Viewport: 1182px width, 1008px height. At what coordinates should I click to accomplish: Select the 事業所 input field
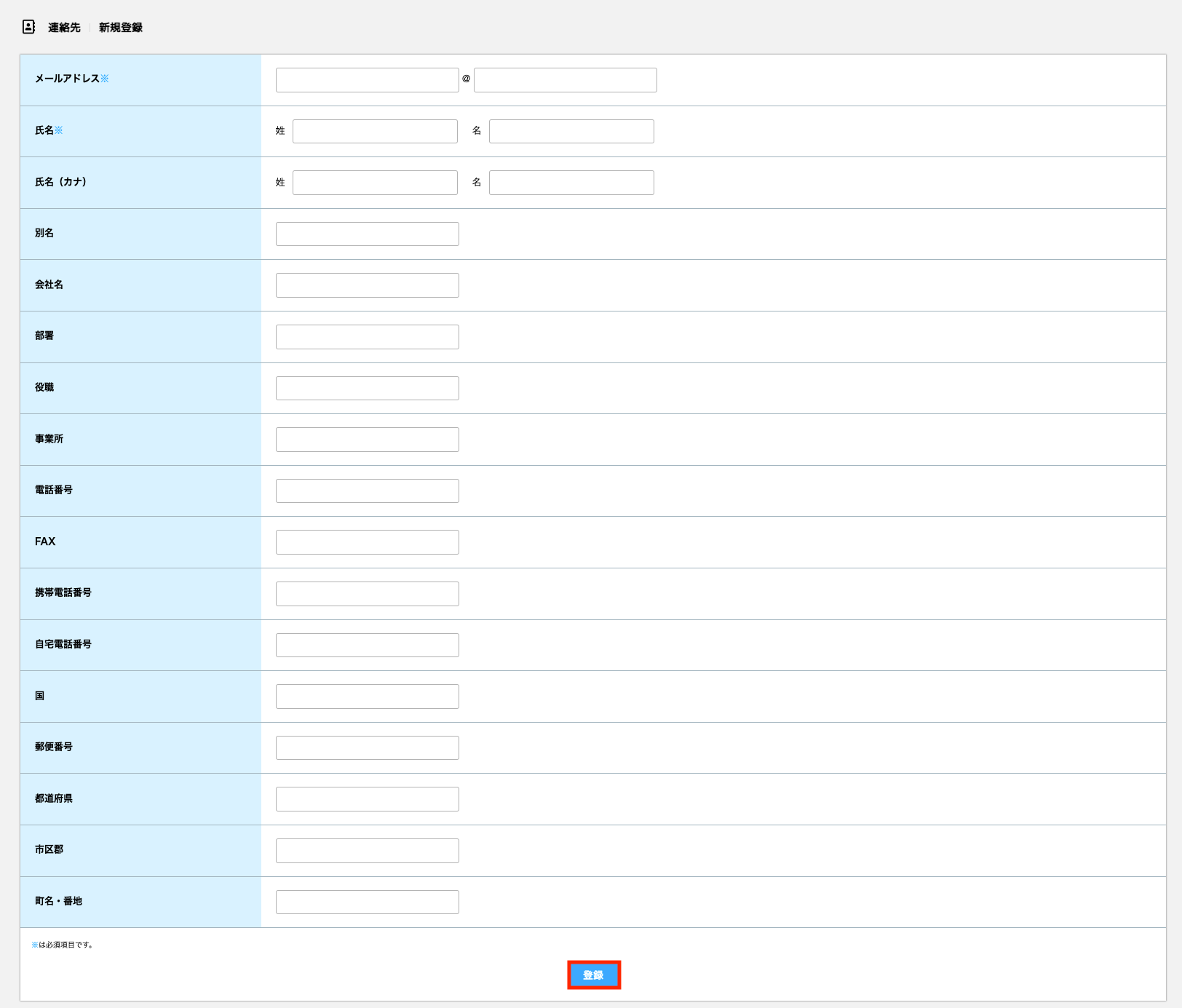[x=368, y=440]
